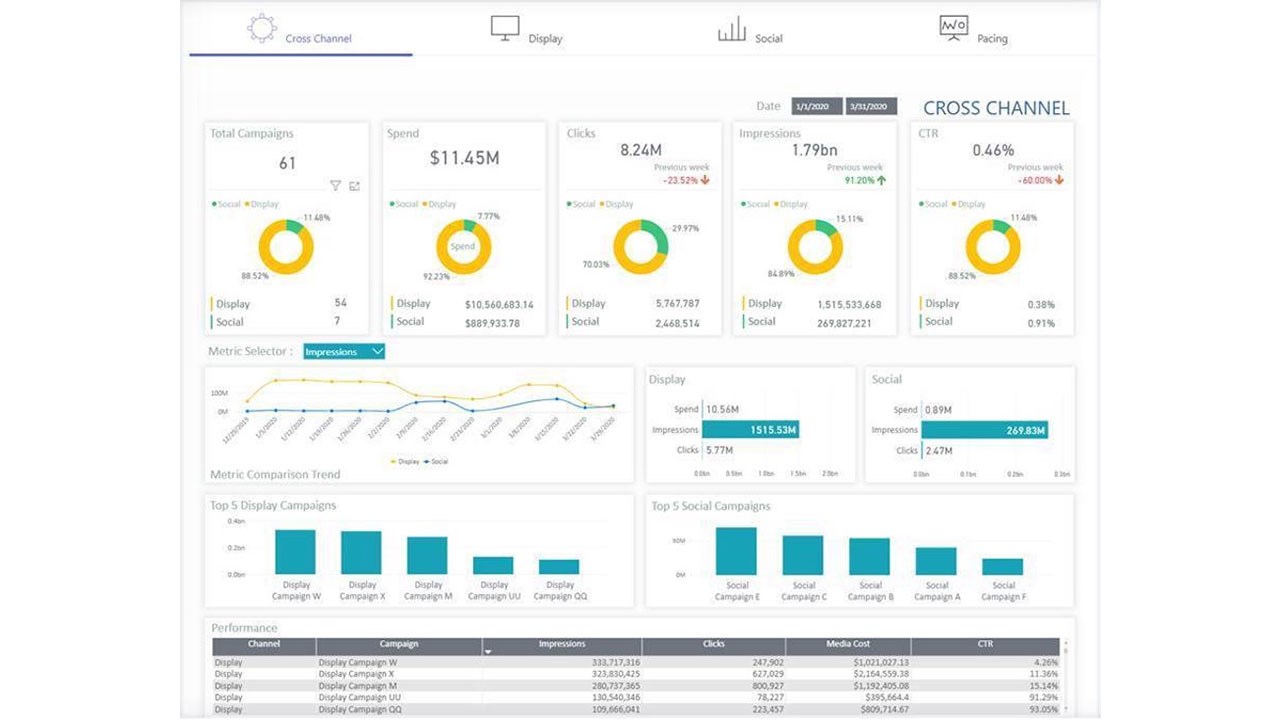Click the Cross Channel gear icon

pos(262,28)
